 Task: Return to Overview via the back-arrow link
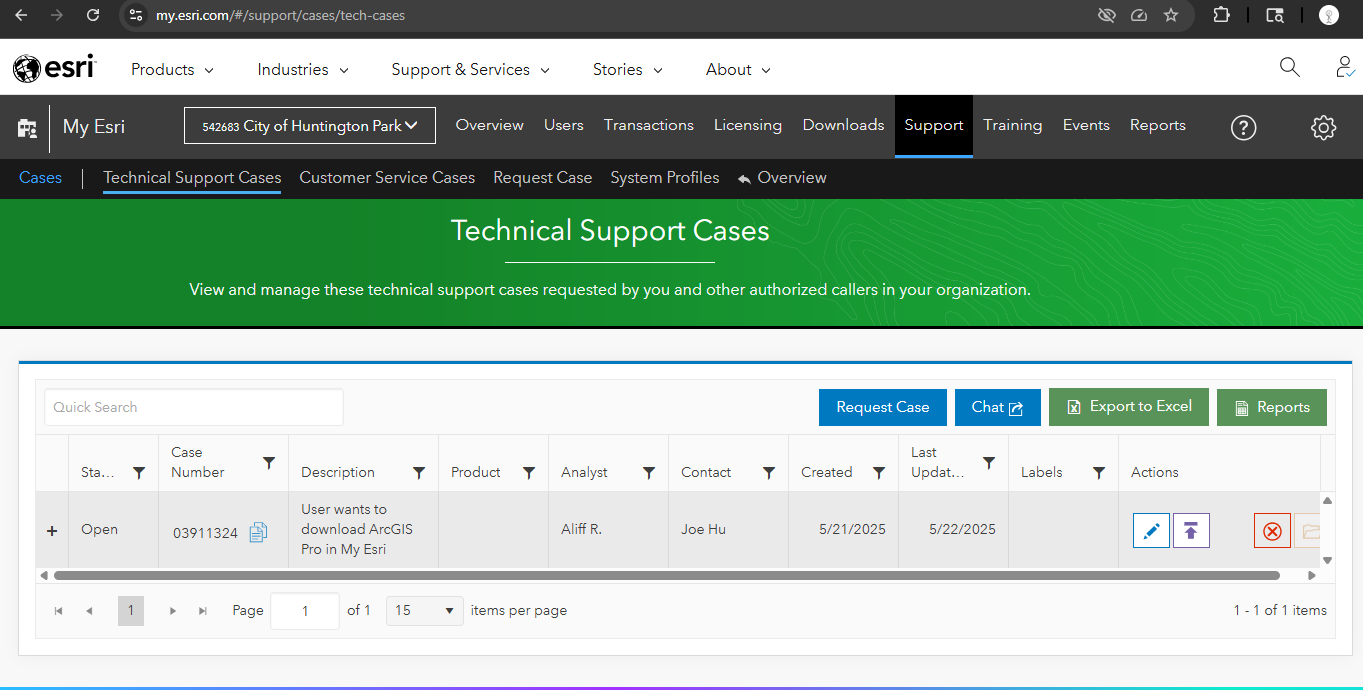click(x=782, y=178)
